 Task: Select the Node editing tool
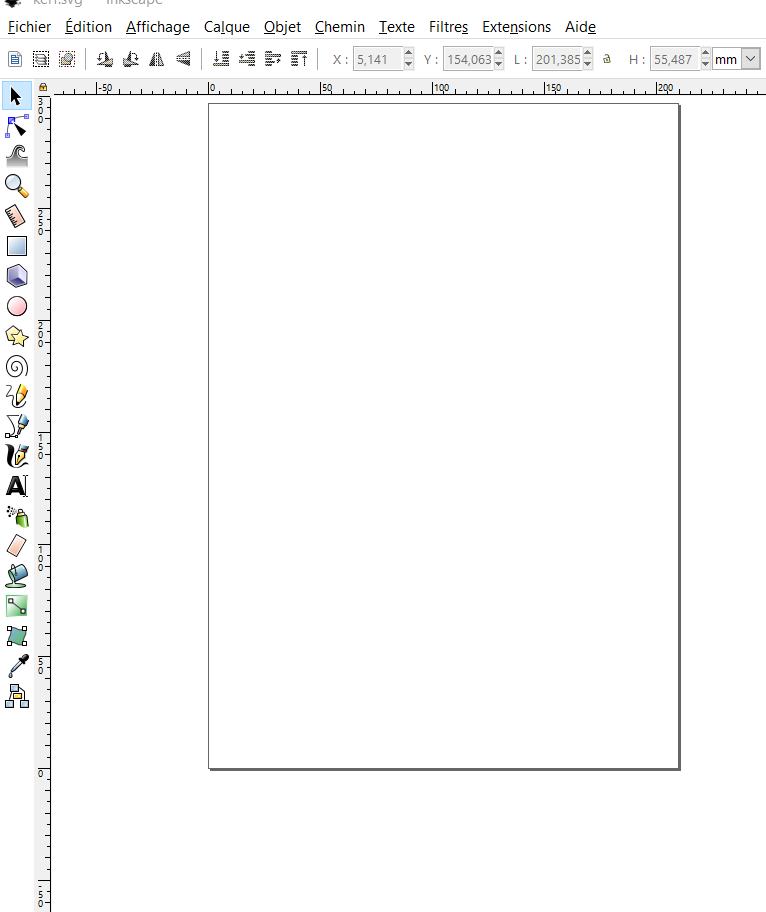click(16, 126)
